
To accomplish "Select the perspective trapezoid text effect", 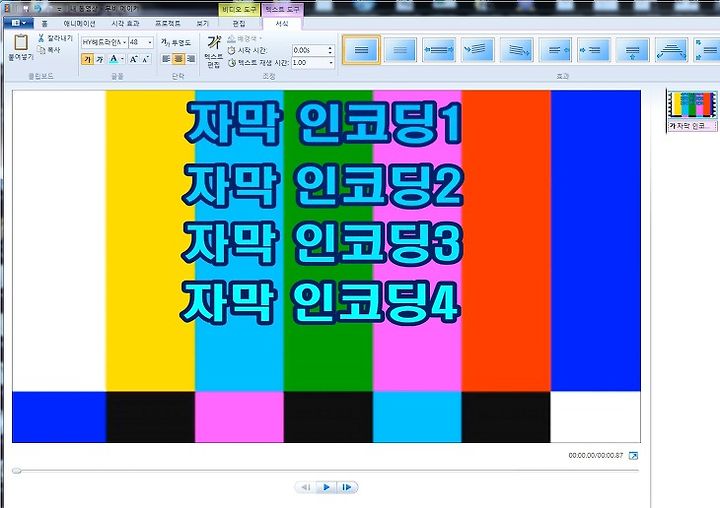I will 671,50.
